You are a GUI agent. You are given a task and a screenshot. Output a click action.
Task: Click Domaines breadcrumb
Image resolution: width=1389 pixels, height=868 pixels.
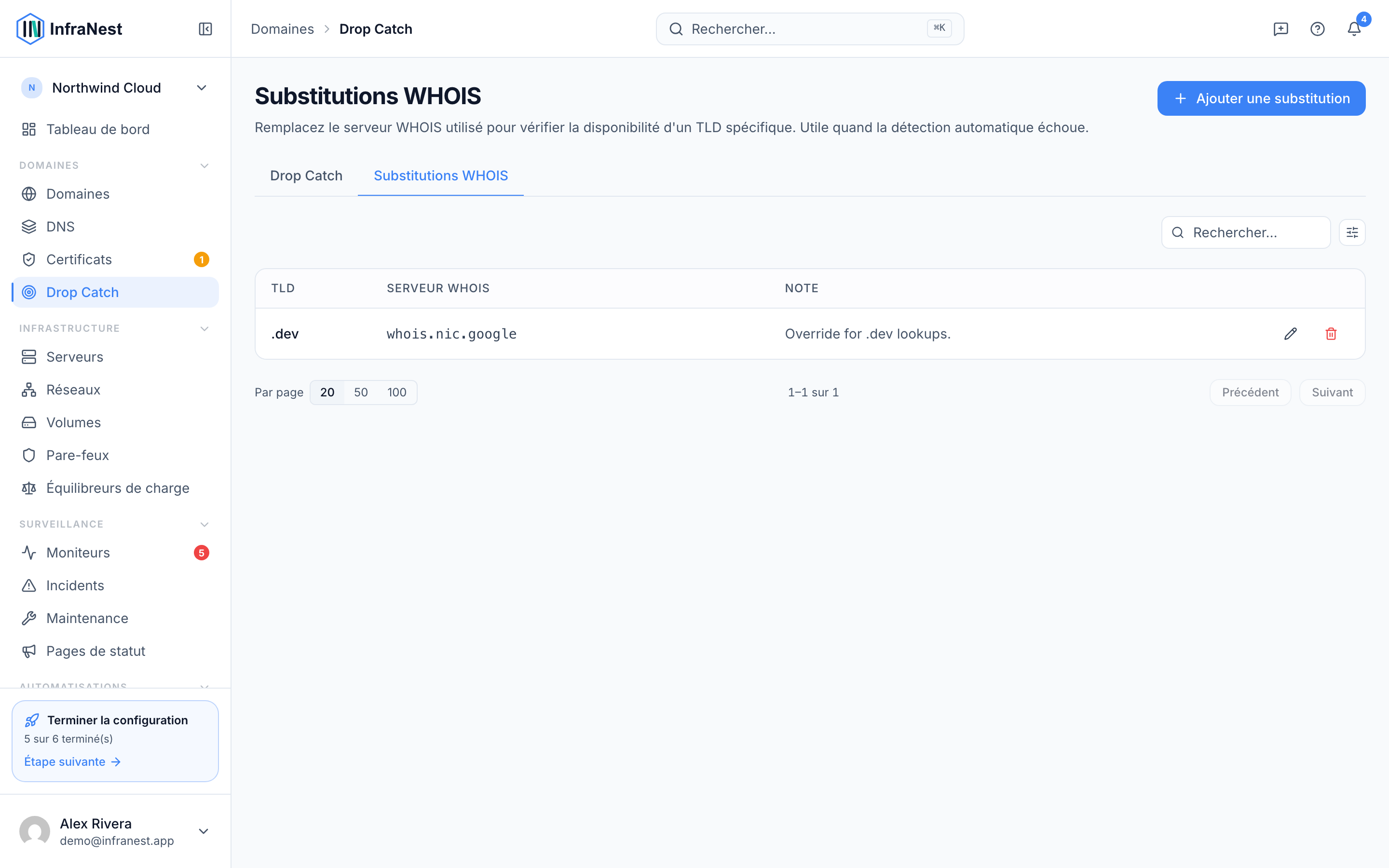pos(283,29)
